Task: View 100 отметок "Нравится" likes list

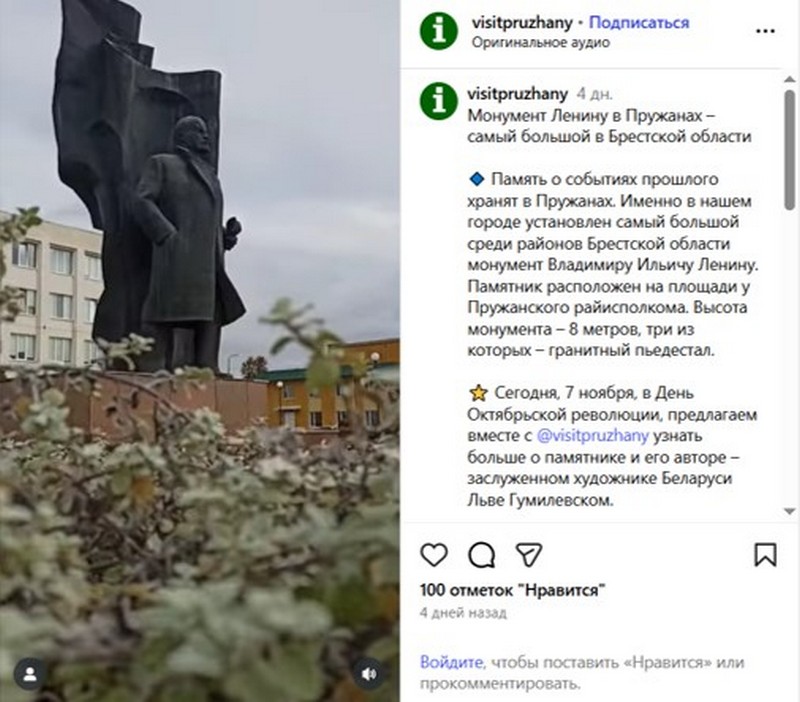Action: pyautogui.click(x=512, y=590)
